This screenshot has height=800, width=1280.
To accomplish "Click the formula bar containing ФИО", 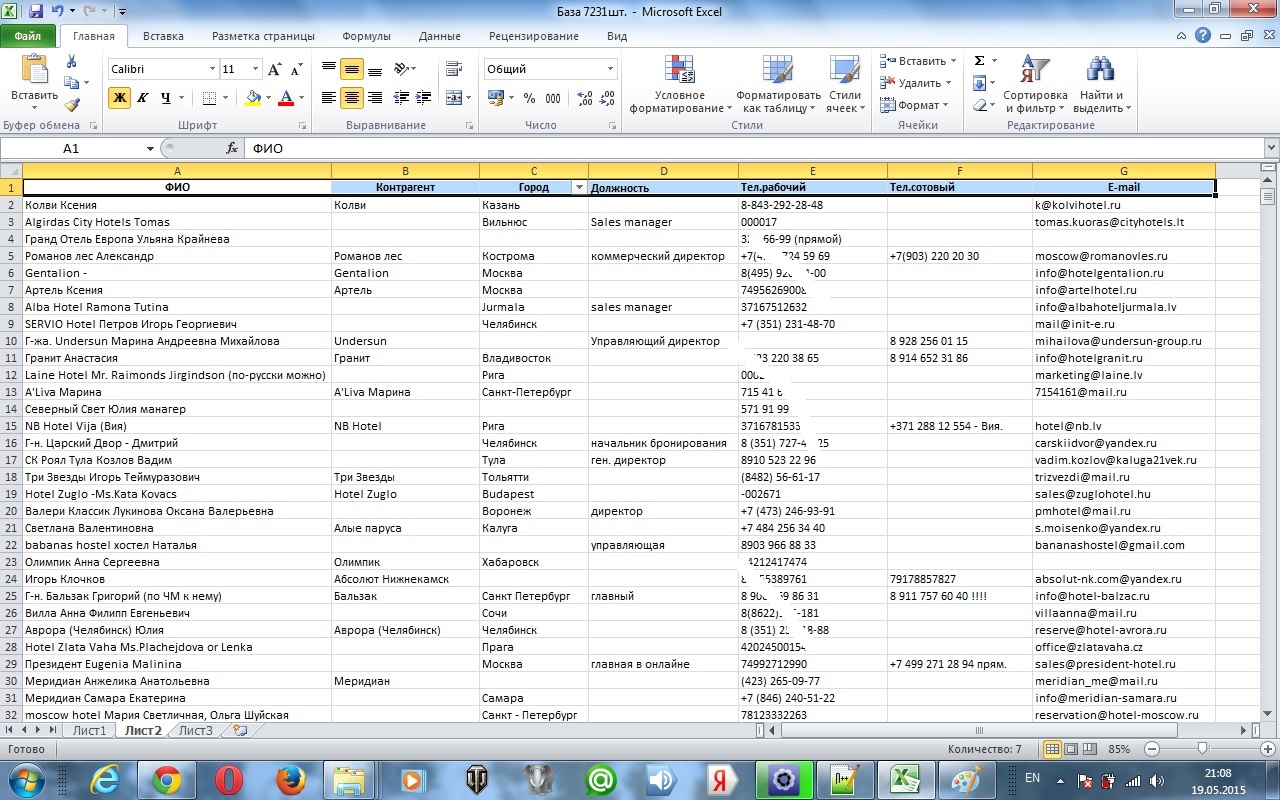I will tap(752, 148).
